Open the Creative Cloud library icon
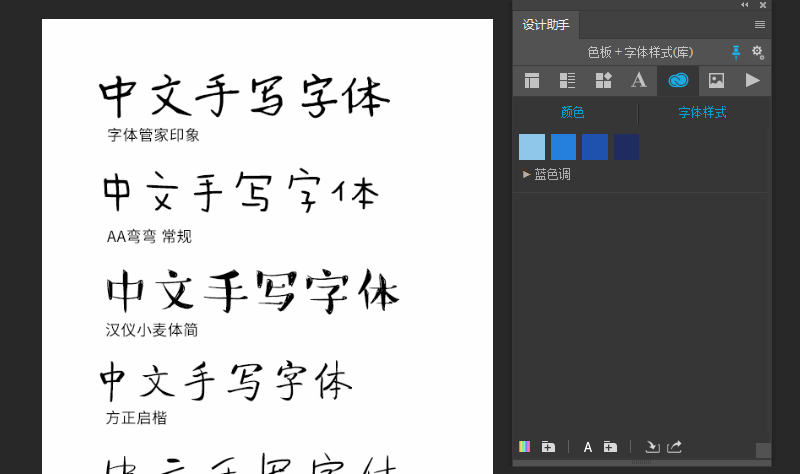 point(678,81)
